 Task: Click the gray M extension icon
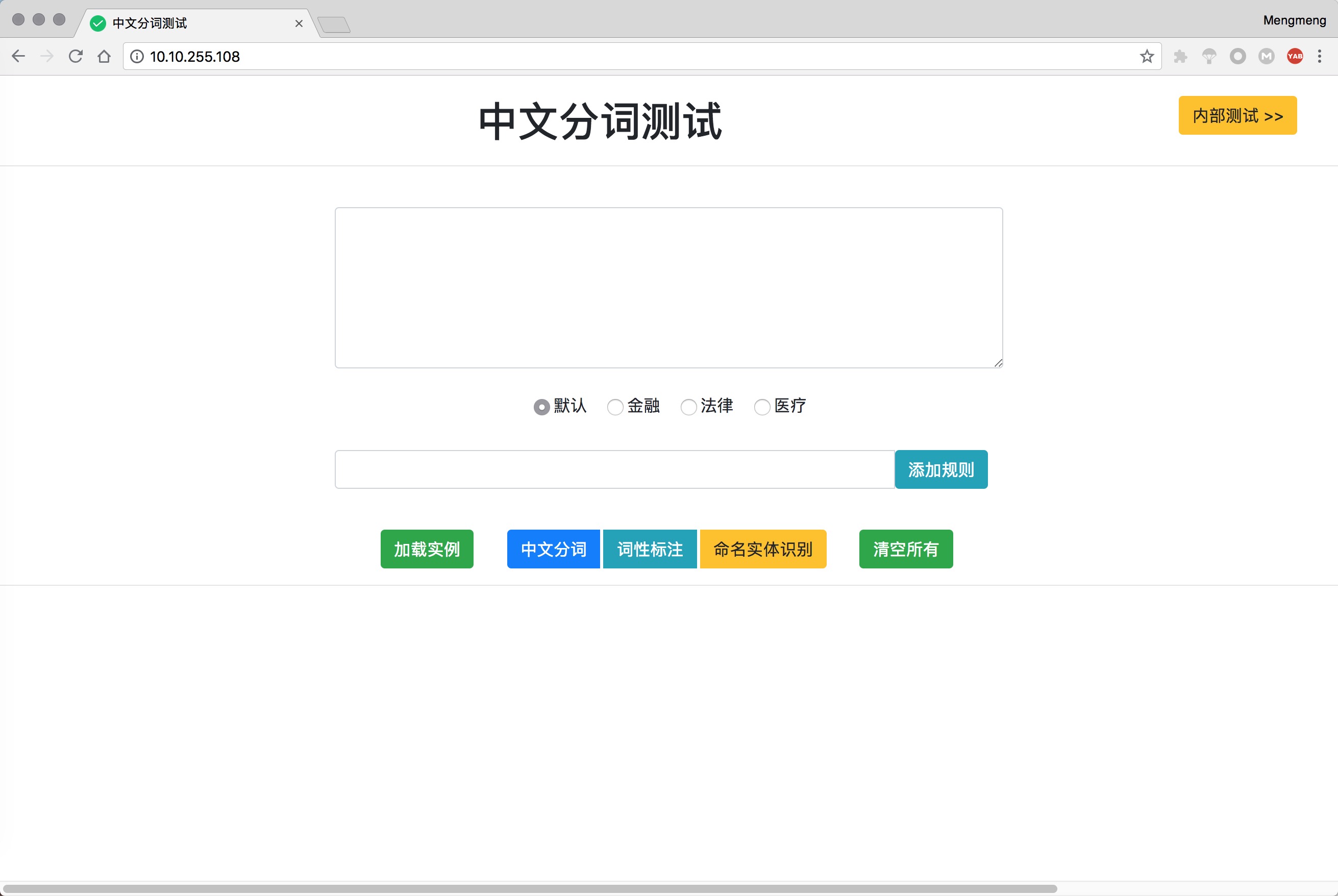click(1266, 56)
